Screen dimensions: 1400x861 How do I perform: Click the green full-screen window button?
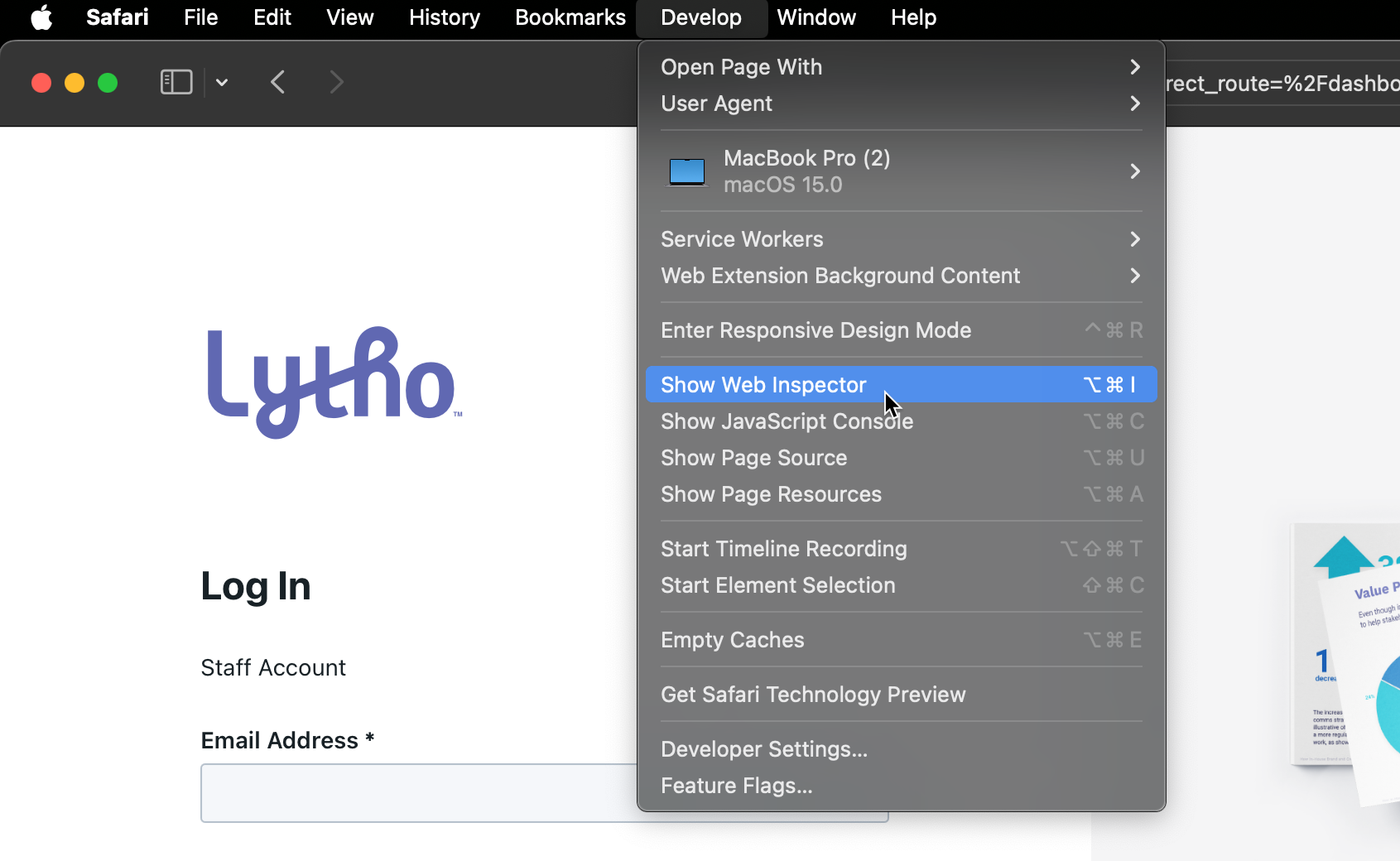(x=108, y=83)
